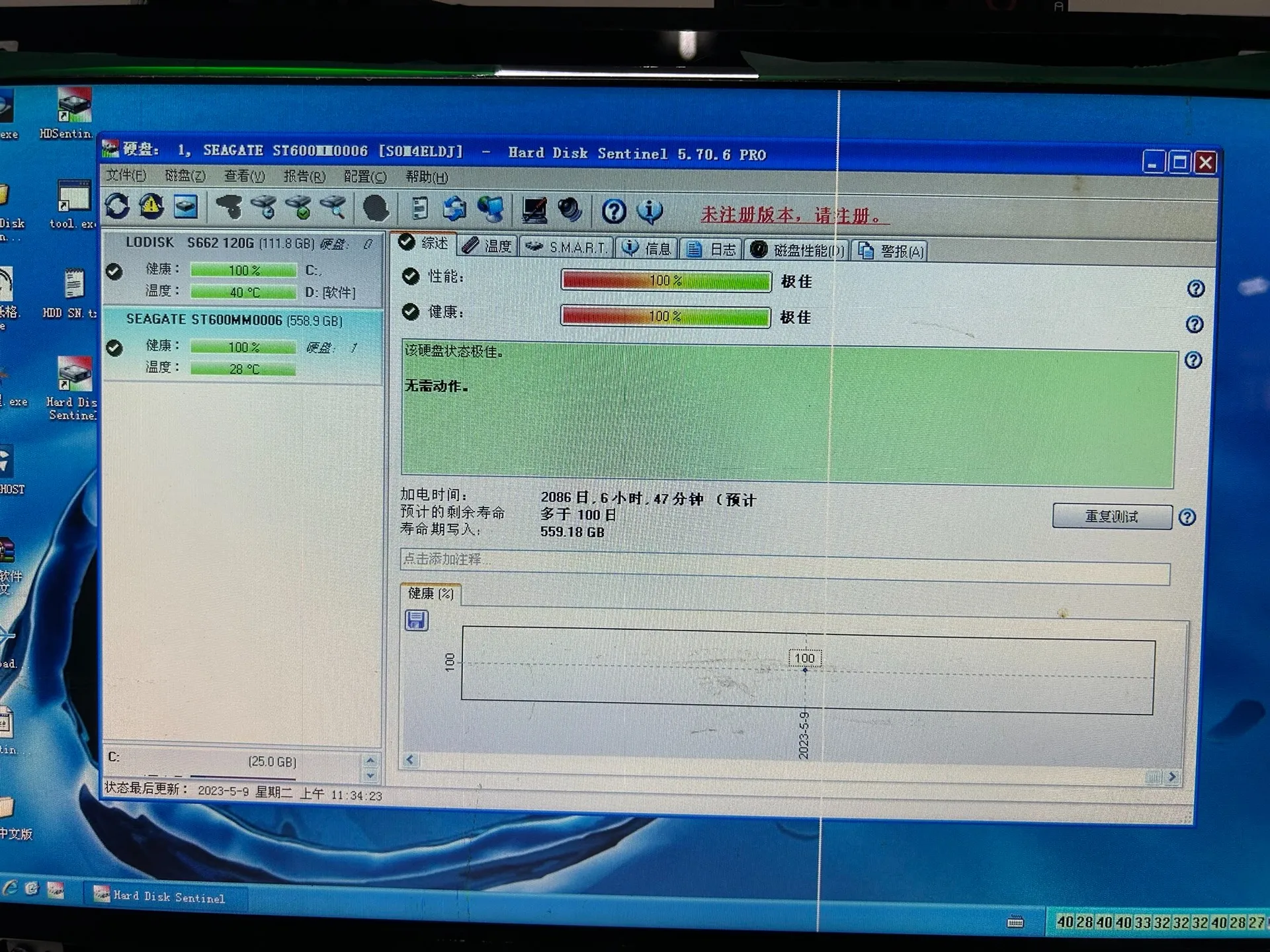The height and width of the screenshot is (952, 1270).
Task: Switch to the S.M.A.R.T. tab
Action: 567,247
